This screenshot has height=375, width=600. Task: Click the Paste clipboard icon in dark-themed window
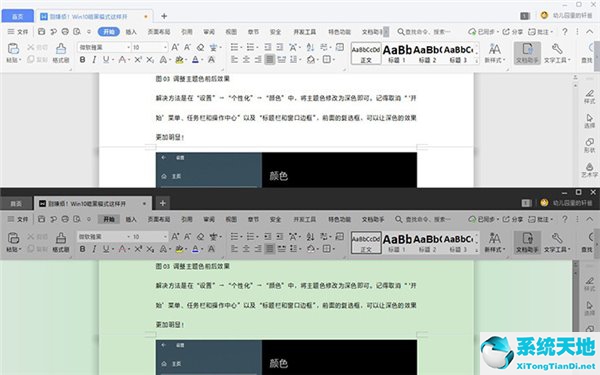click(13, 242)
